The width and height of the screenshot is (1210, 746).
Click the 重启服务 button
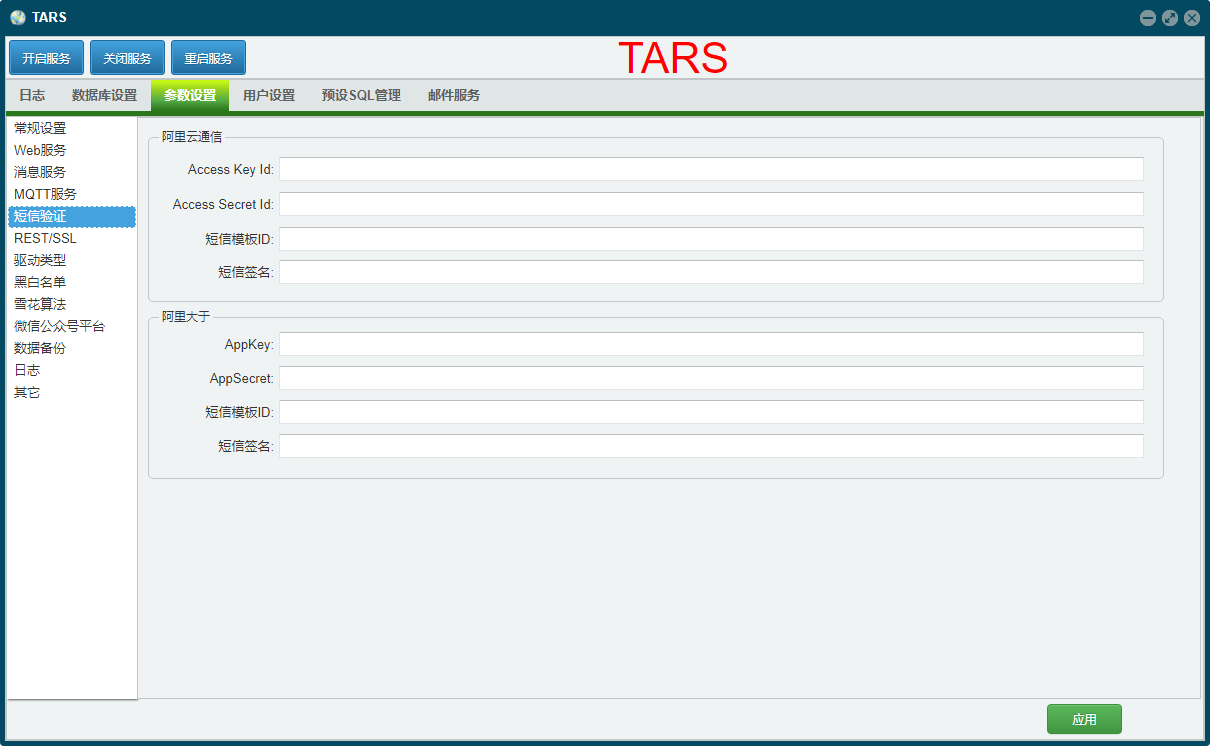point(208,58)
